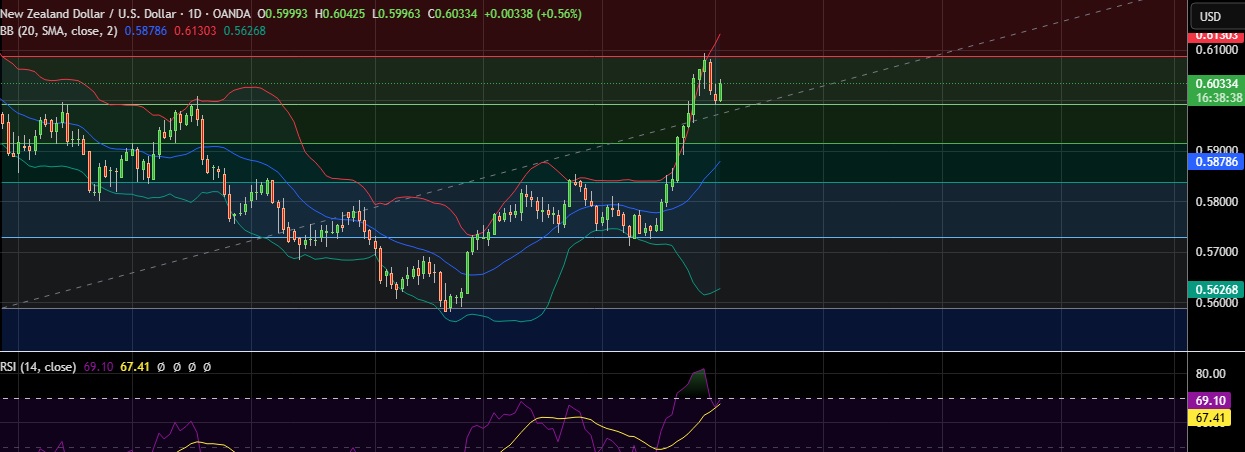Click the green 0.60334 current price label
1245x452 pixels.
coord(1214,83)
